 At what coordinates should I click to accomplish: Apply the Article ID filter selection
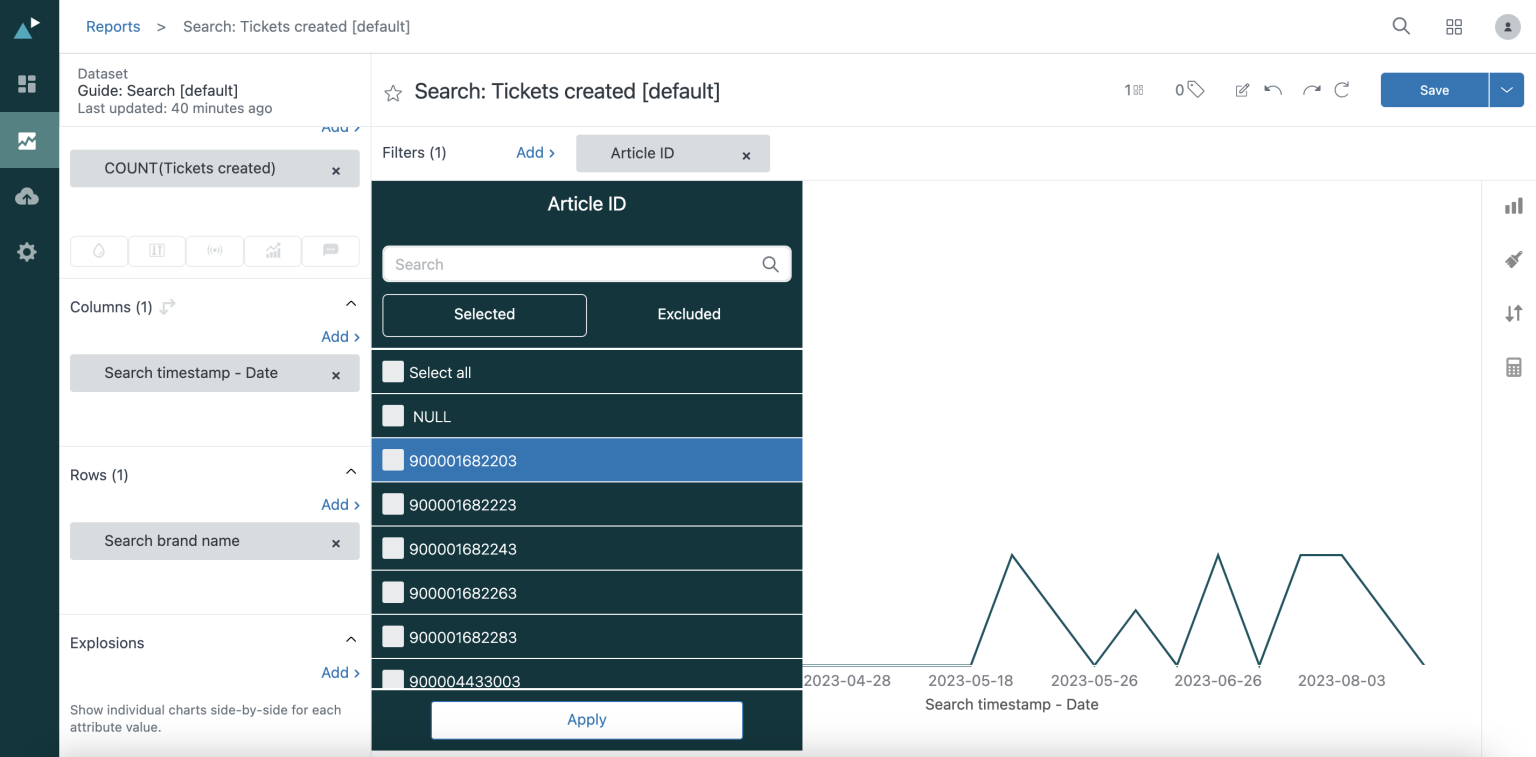(x=587, y=720)
